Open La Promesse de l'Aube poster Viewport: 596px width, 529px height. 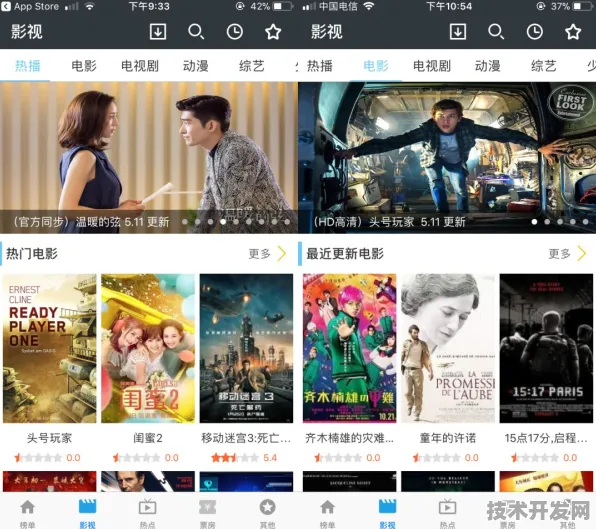pos(448,348)
